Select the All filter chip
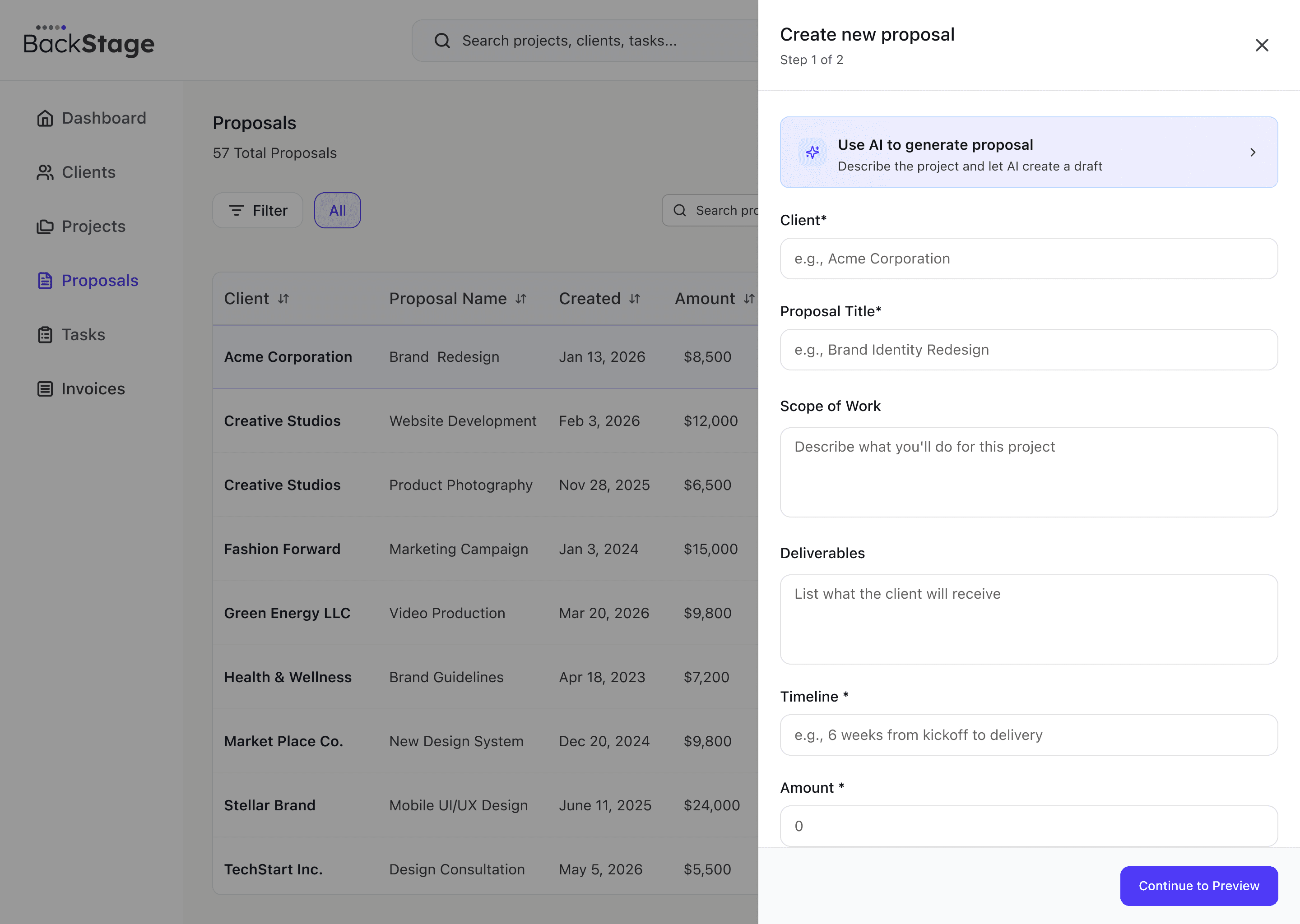 (337, 211)
